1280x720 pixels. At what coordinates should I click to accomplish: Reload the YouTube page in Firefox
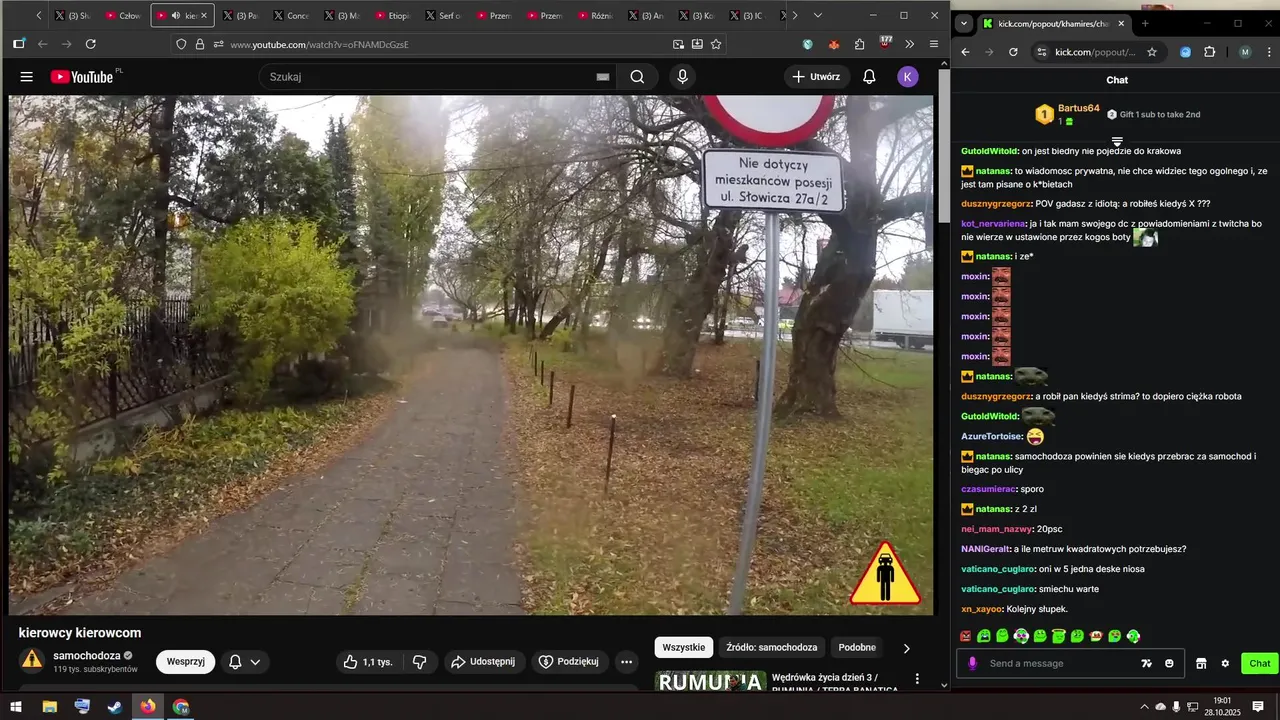tap(91, 44)
